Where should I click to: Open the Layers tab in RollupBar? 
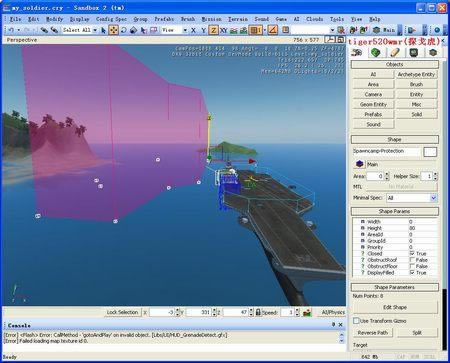pyautogui.click(x=433, y=52)
